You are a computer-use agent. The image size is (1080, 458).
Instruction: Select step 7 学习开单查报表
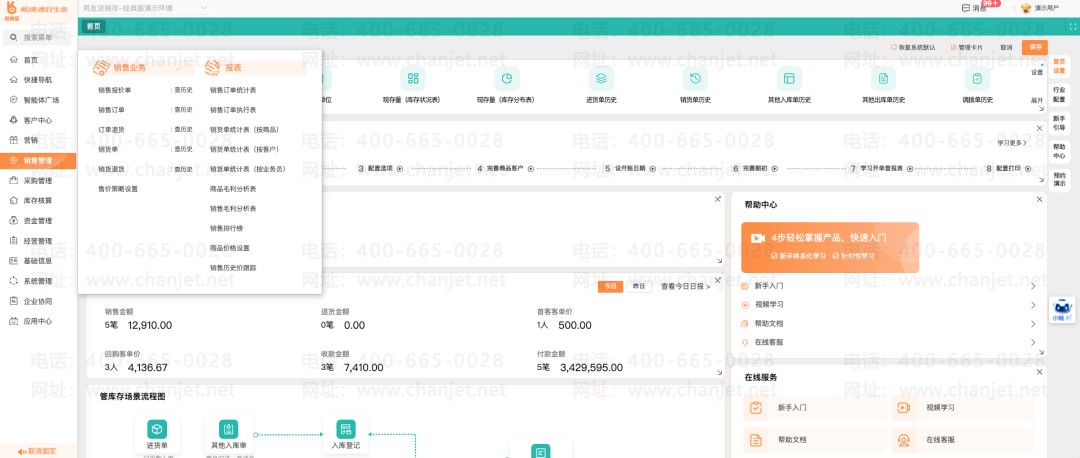pyautogui.click(x=881, y=169)
